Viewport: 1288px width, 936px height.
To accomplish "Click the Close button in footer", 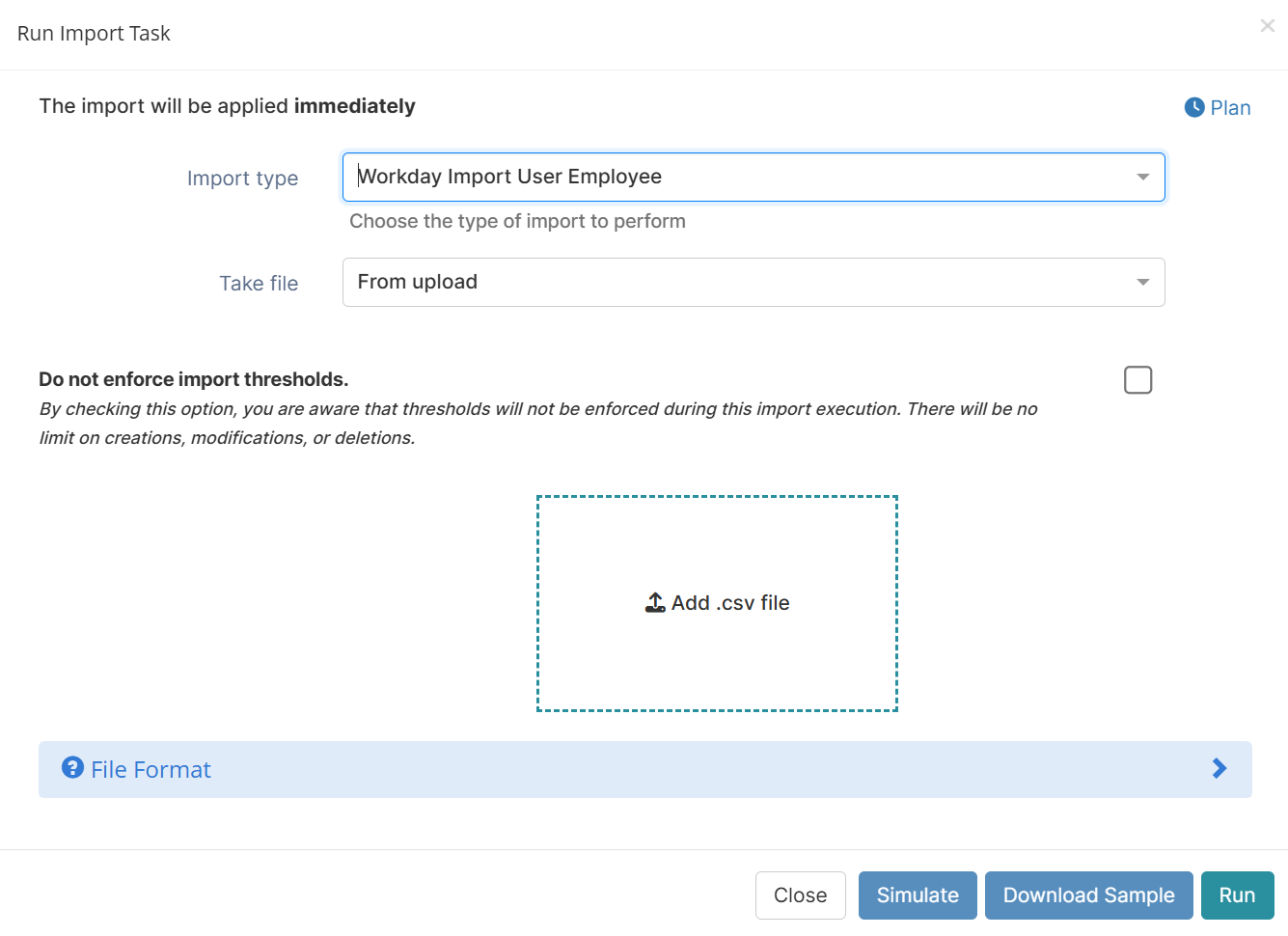I will point(800,895).
